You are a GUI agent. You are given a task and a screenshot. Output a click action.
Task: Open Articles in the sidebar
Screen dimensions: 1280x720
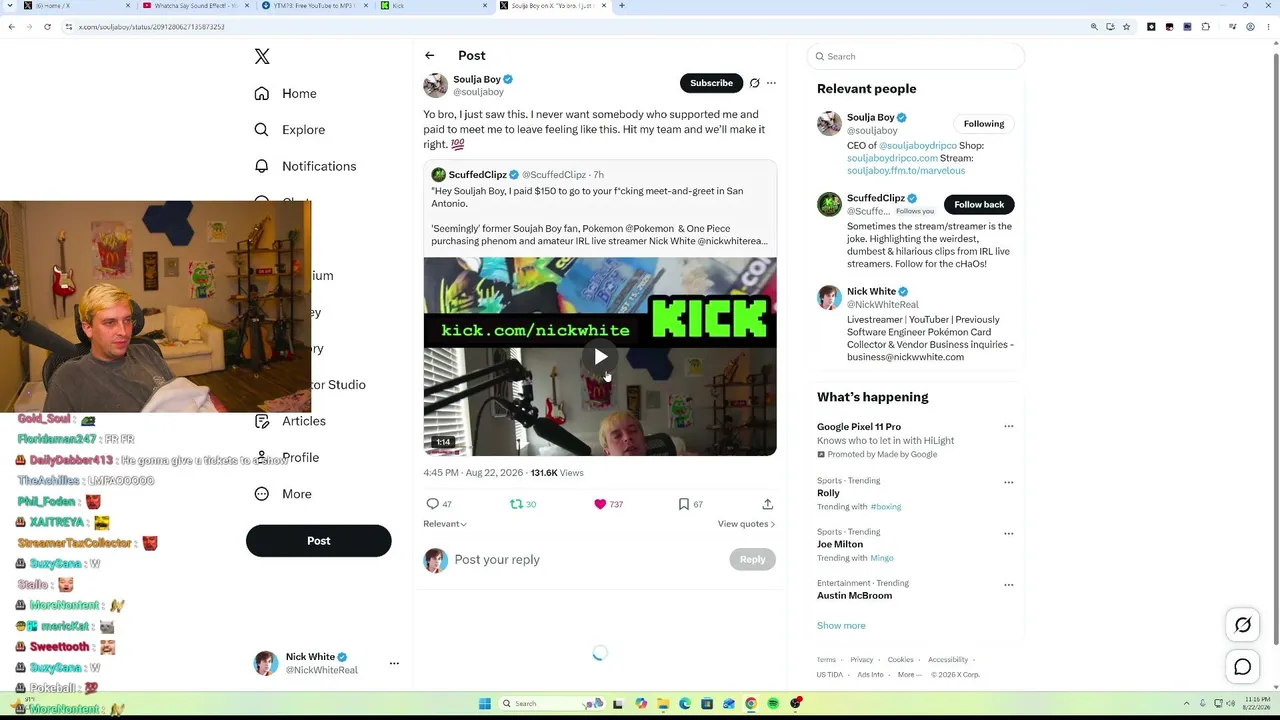[290, 421]
